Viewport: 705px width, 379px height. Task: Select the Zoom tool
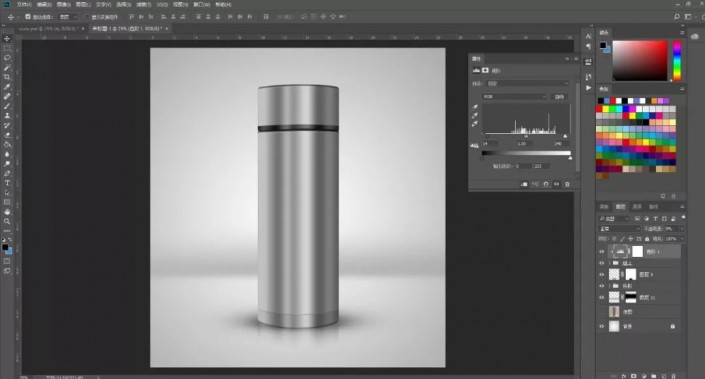7,221
